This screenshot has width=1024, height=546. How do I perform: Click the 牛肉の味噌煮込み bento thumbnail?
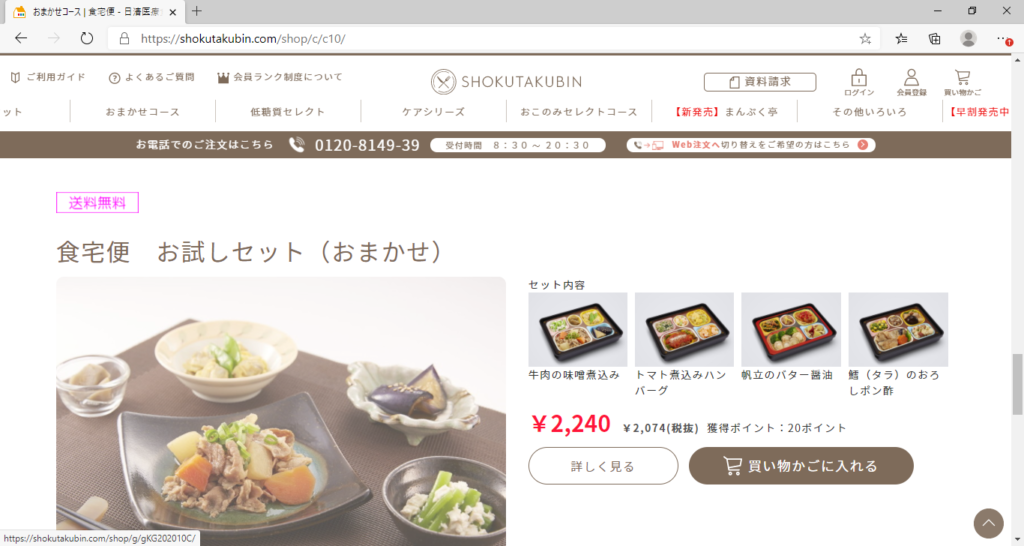[578, 329]
